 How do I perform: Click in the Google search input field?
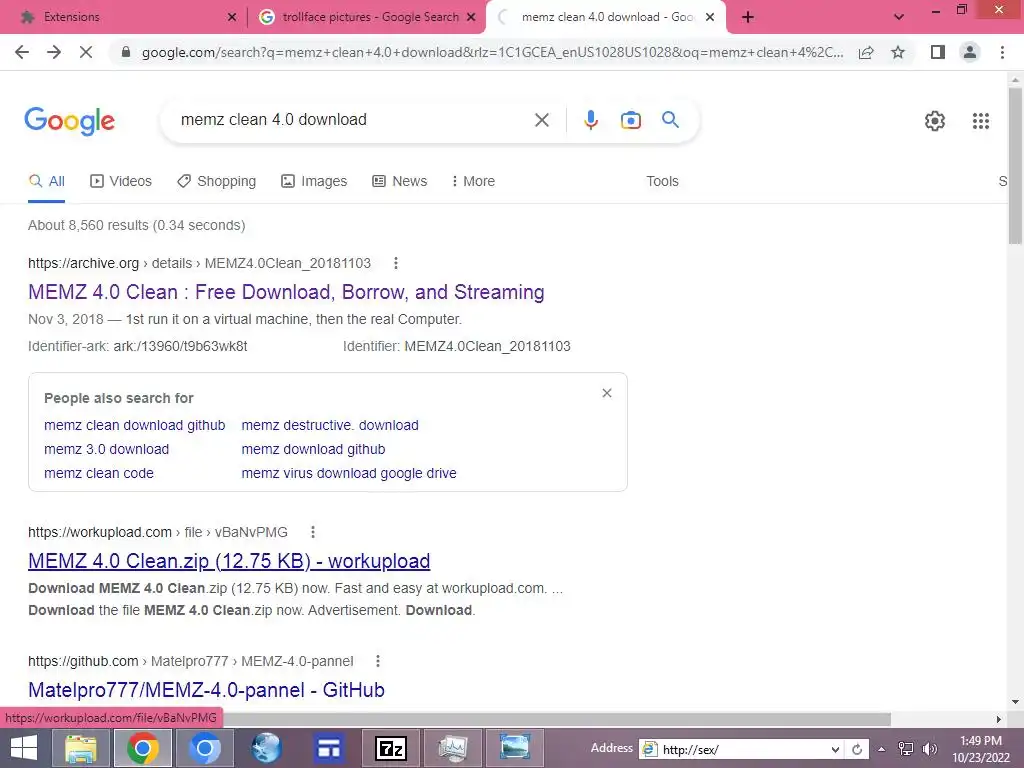353,120
